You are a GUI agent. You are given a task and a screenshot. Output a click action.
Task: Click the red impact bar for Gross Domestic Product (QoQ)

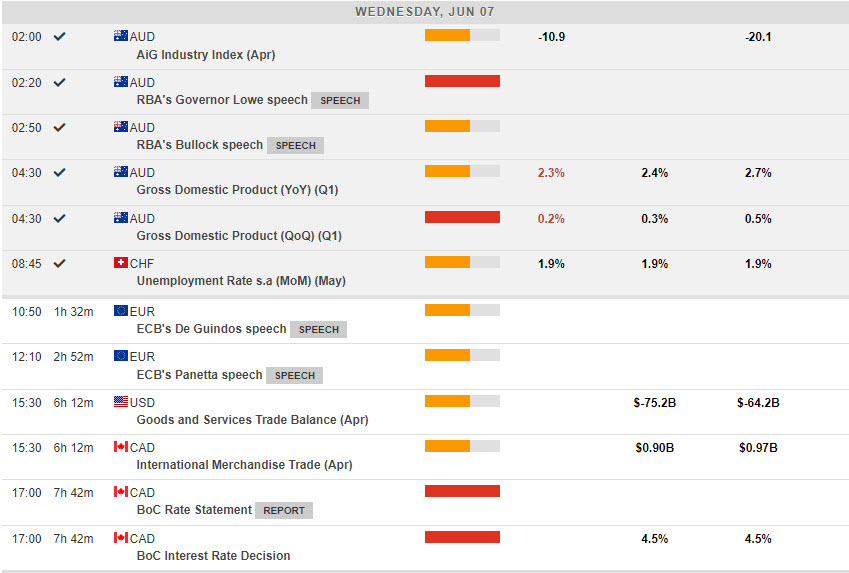[x=462, y=217]
